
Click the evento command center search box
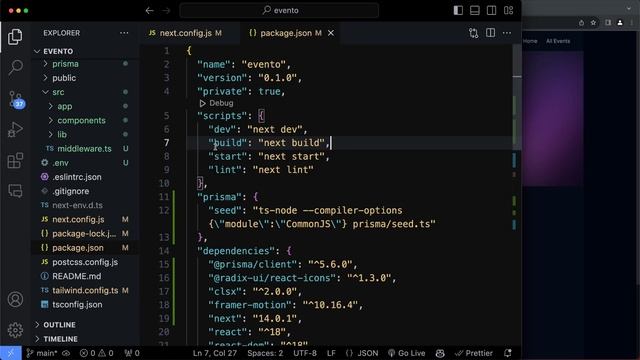279,11
